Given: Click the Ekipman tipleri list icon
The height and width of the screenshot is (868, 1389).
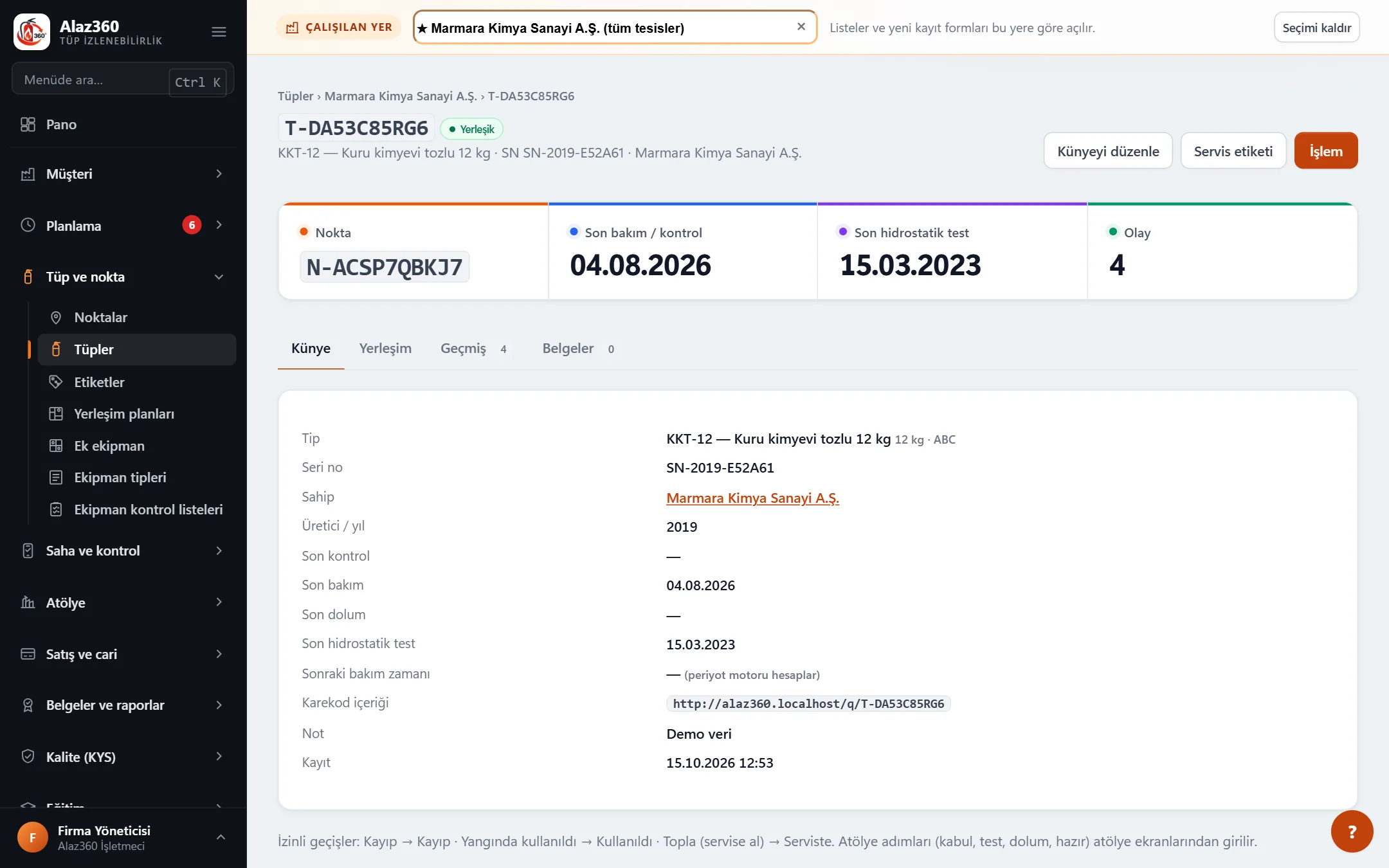Looking at the screenshot, I should 56,477.
